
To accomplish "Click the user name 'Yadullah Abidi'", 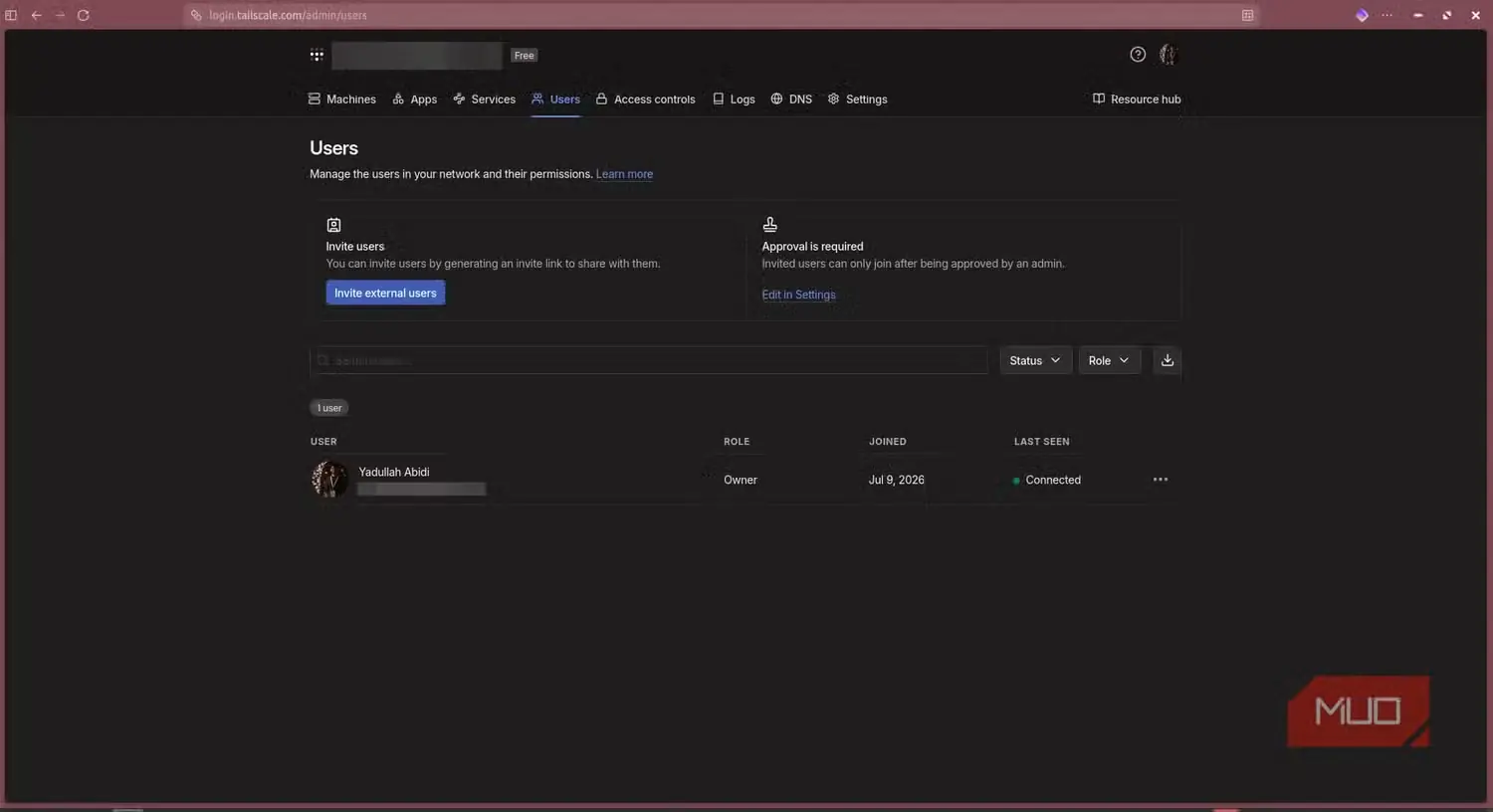I will [x=394, y=472].
